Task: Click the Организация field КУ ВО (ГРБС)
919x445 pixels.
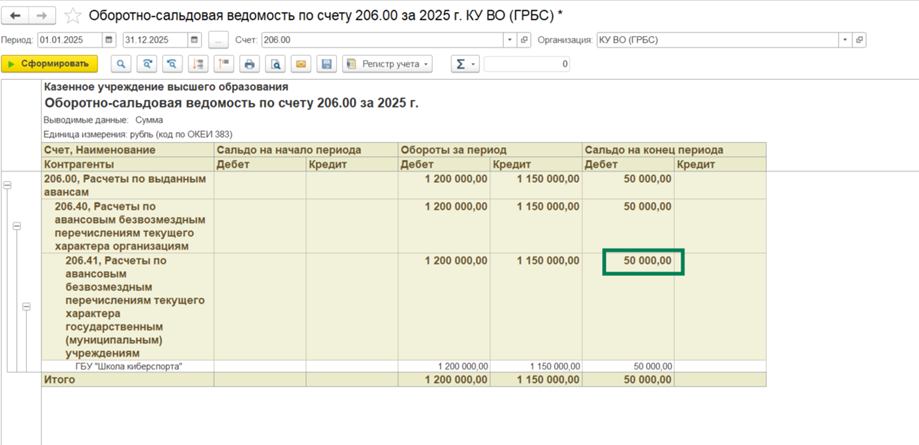Action: (x=718, y=40)
